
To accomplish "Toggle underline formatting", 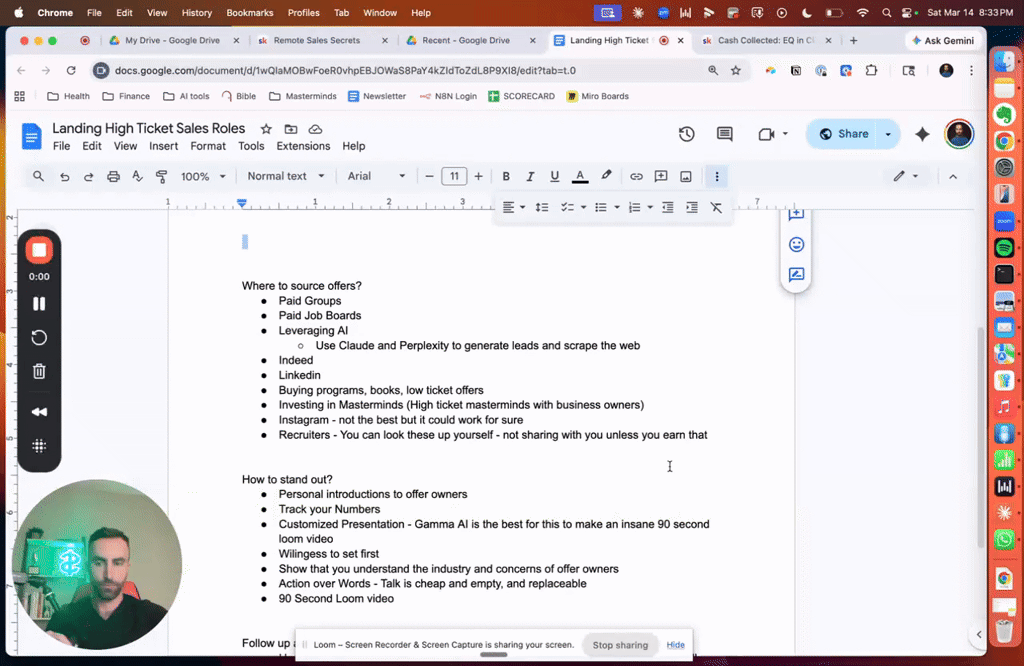I will 554,176.
